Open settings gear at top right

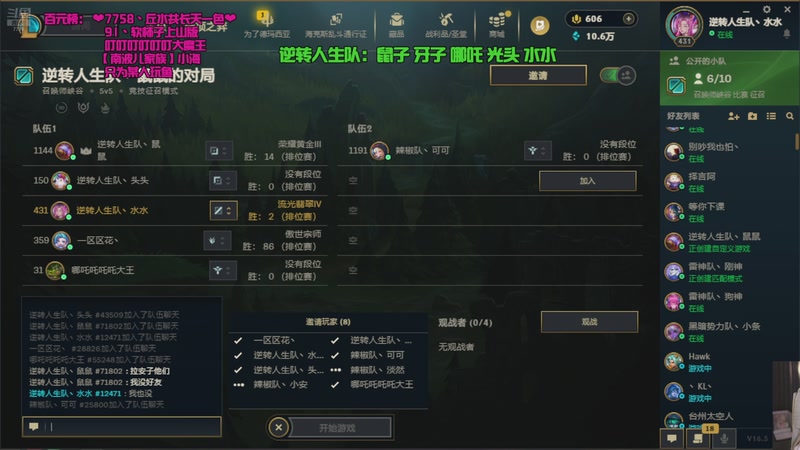(x=766, y=9)
